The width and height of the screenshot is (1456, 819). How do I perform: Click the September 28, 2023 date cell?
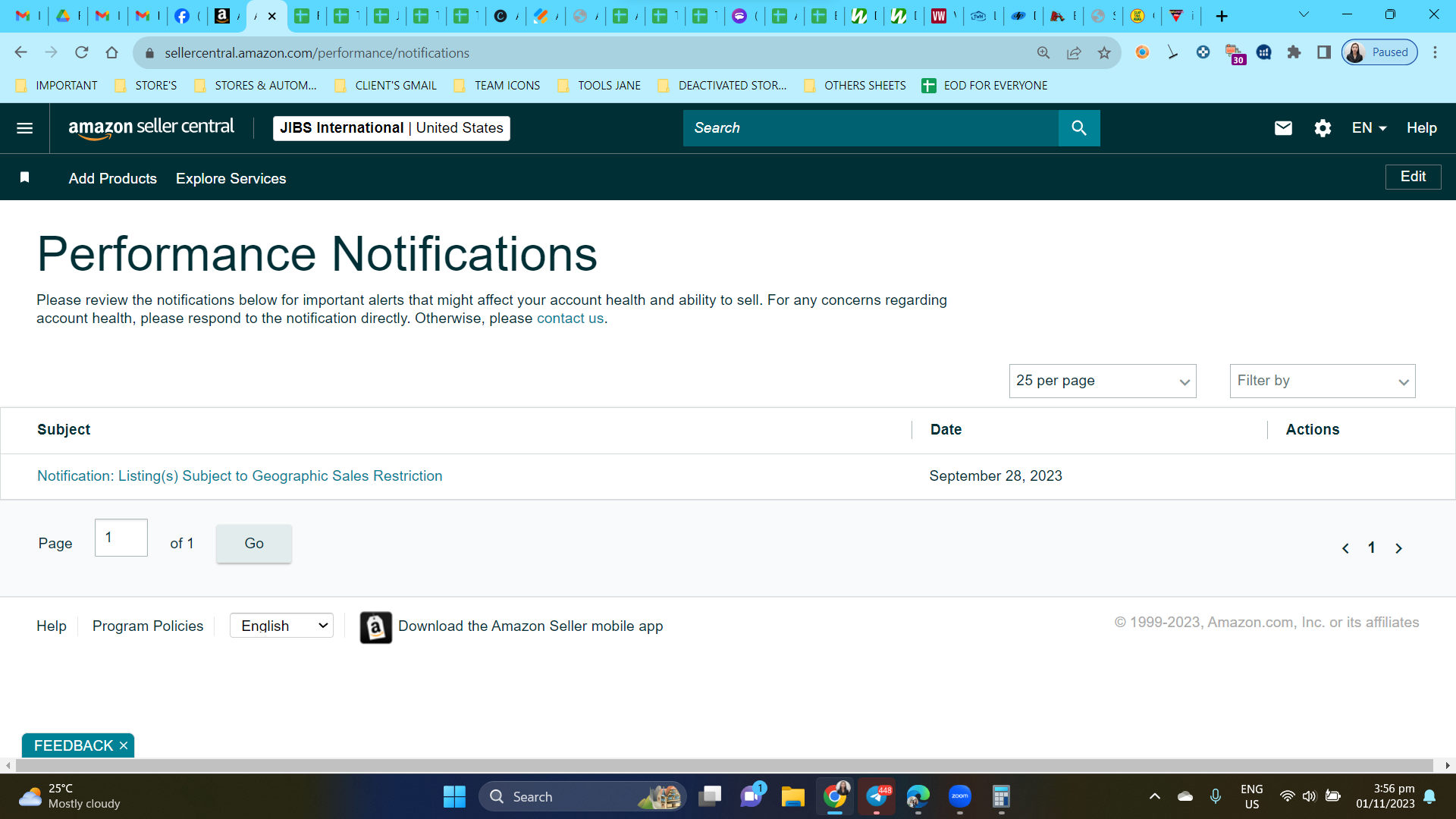pos(996,476)
